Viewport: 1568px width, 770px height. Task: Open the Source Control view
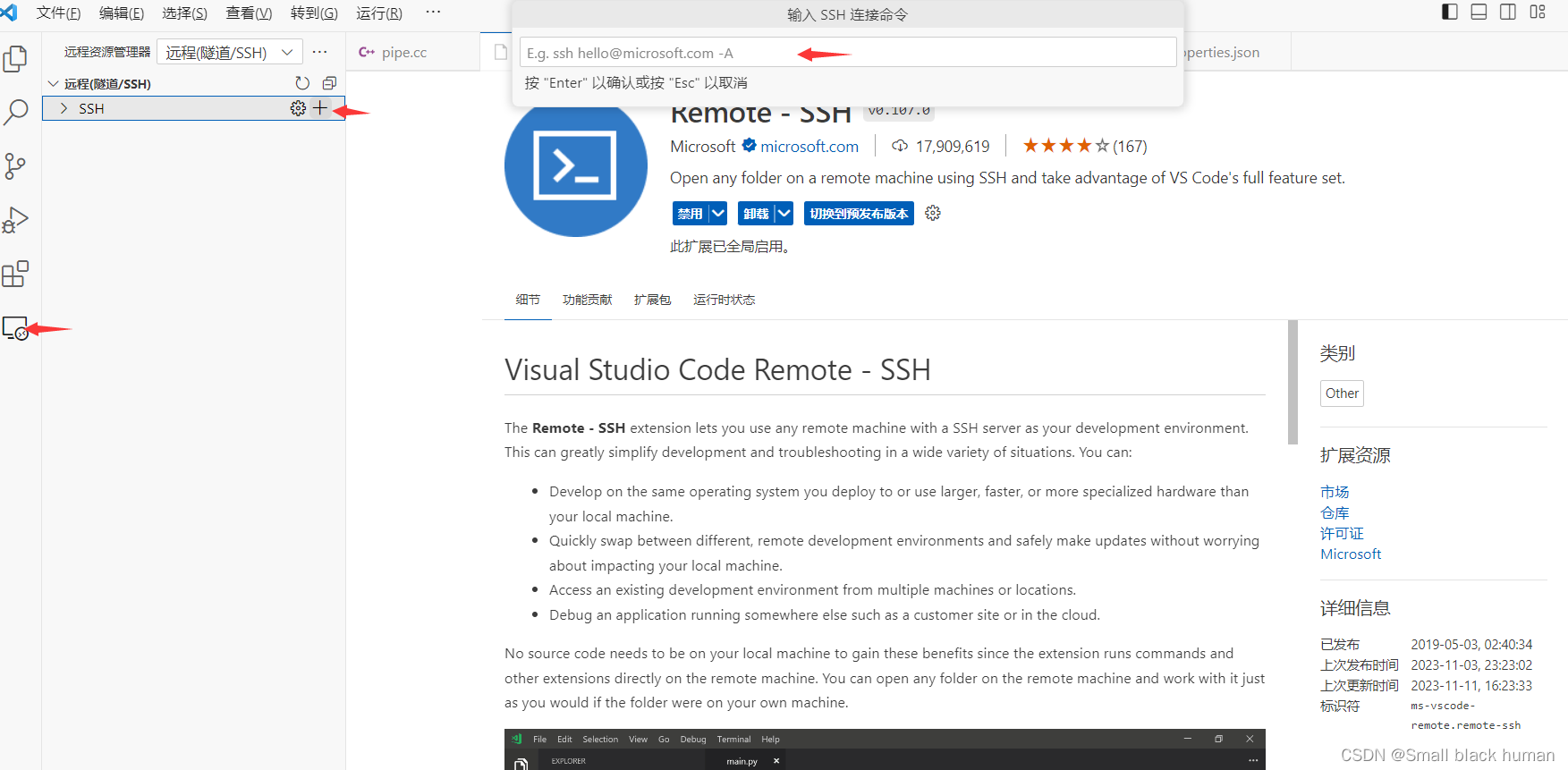(15, 166)
